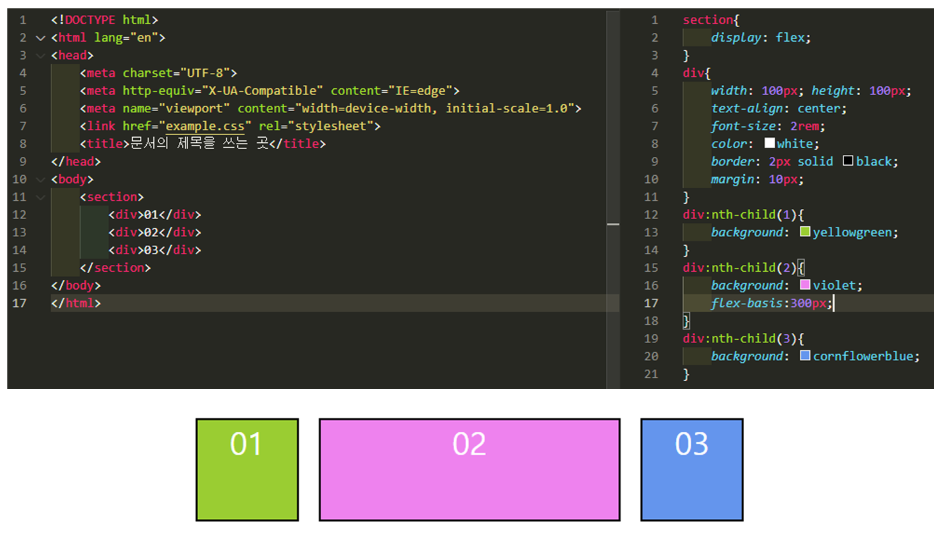Click the title tag text line
The height and width of the screenshot is (540, 941).
pos(203,144)
